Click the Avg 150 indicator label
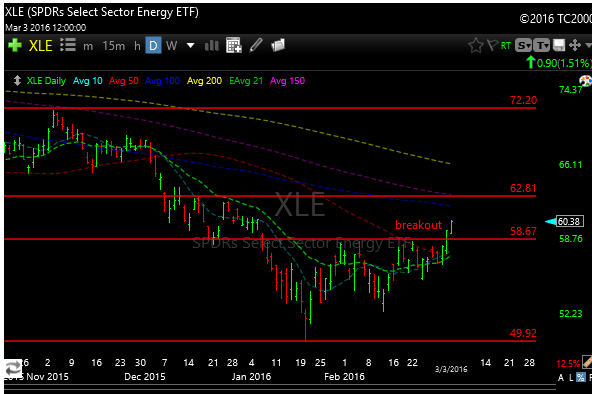Viewport: 592px width, 394px height. (x=287, y=81)
